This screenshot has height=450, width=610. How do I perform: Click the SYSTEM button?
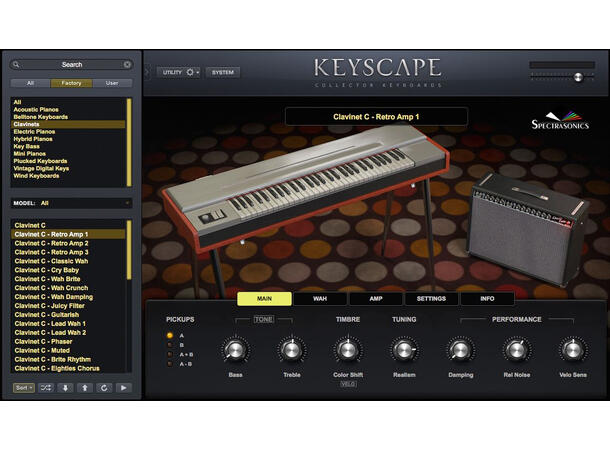(x=223, y=72)
